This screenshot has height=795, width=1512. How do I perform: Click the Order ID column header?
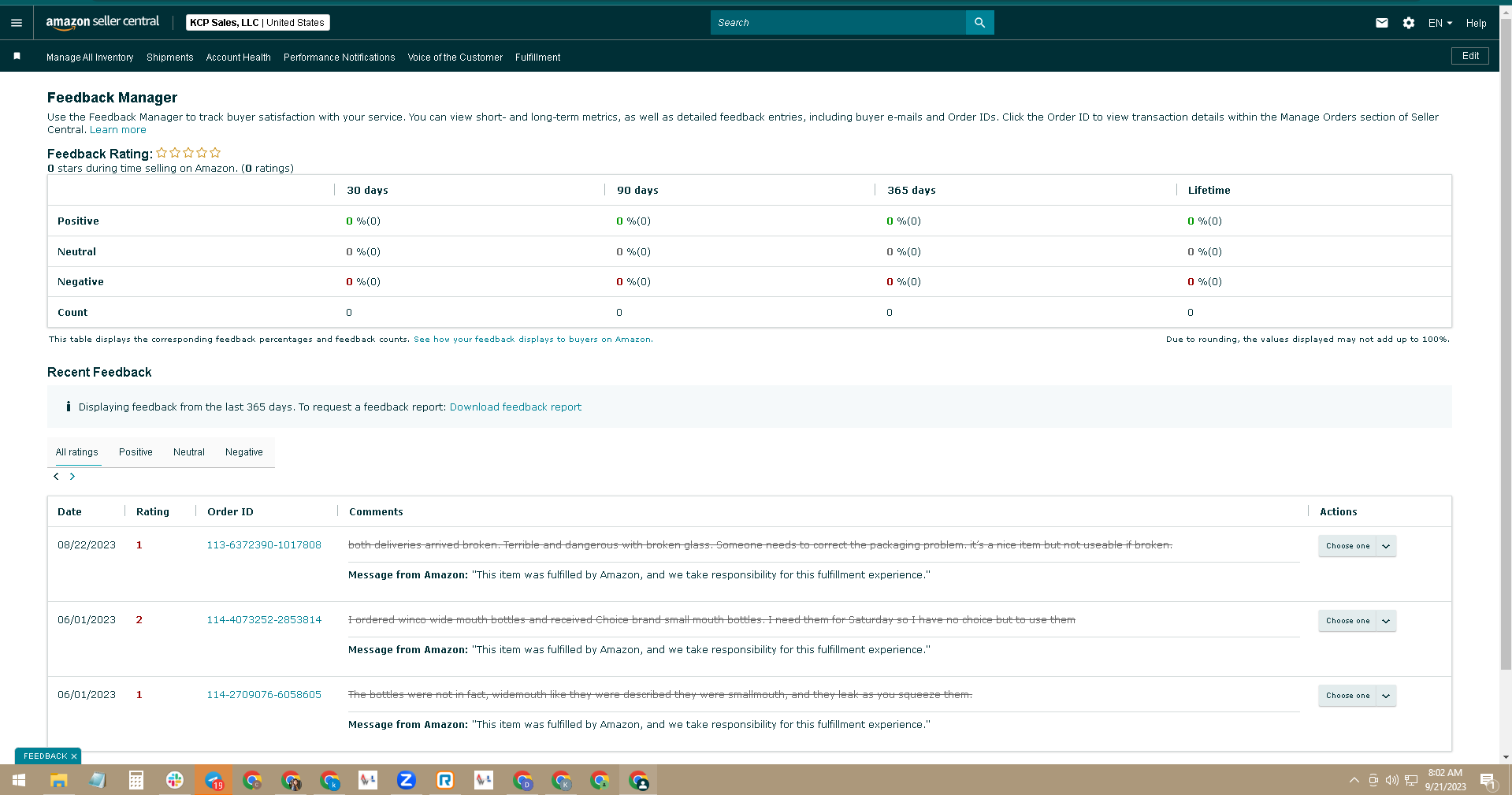230,512
